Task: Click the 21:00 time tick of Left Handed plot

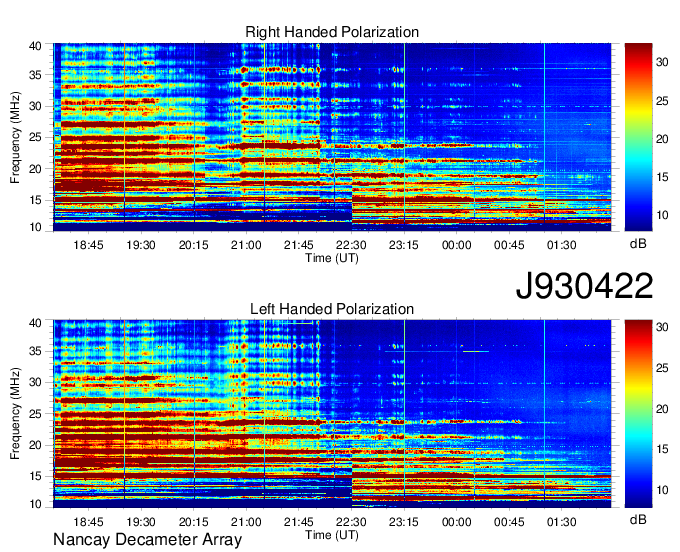Action: 246,522
